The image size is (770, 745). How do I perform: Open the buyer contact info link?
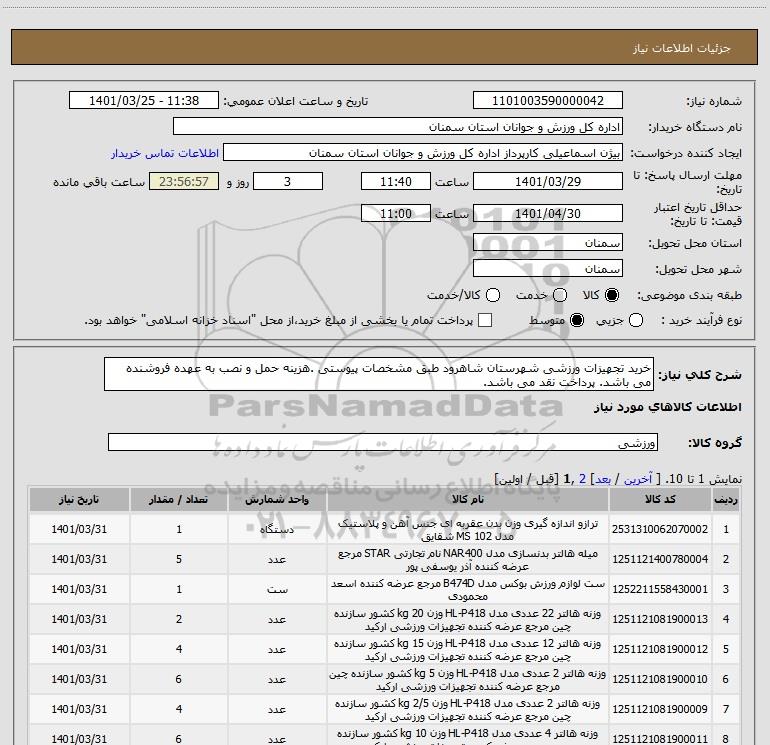[x=165, y=153]
